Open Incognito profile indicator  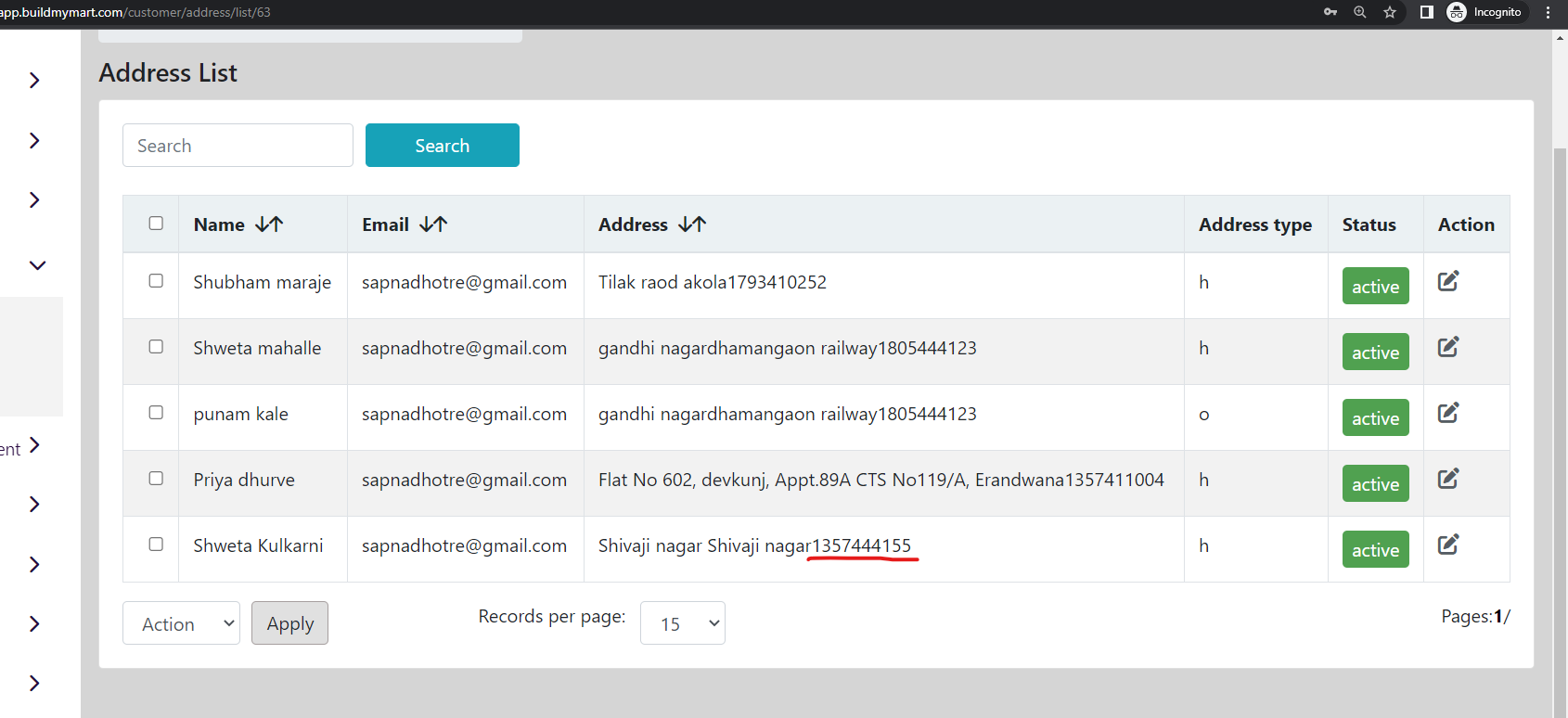coord(1484,12)
